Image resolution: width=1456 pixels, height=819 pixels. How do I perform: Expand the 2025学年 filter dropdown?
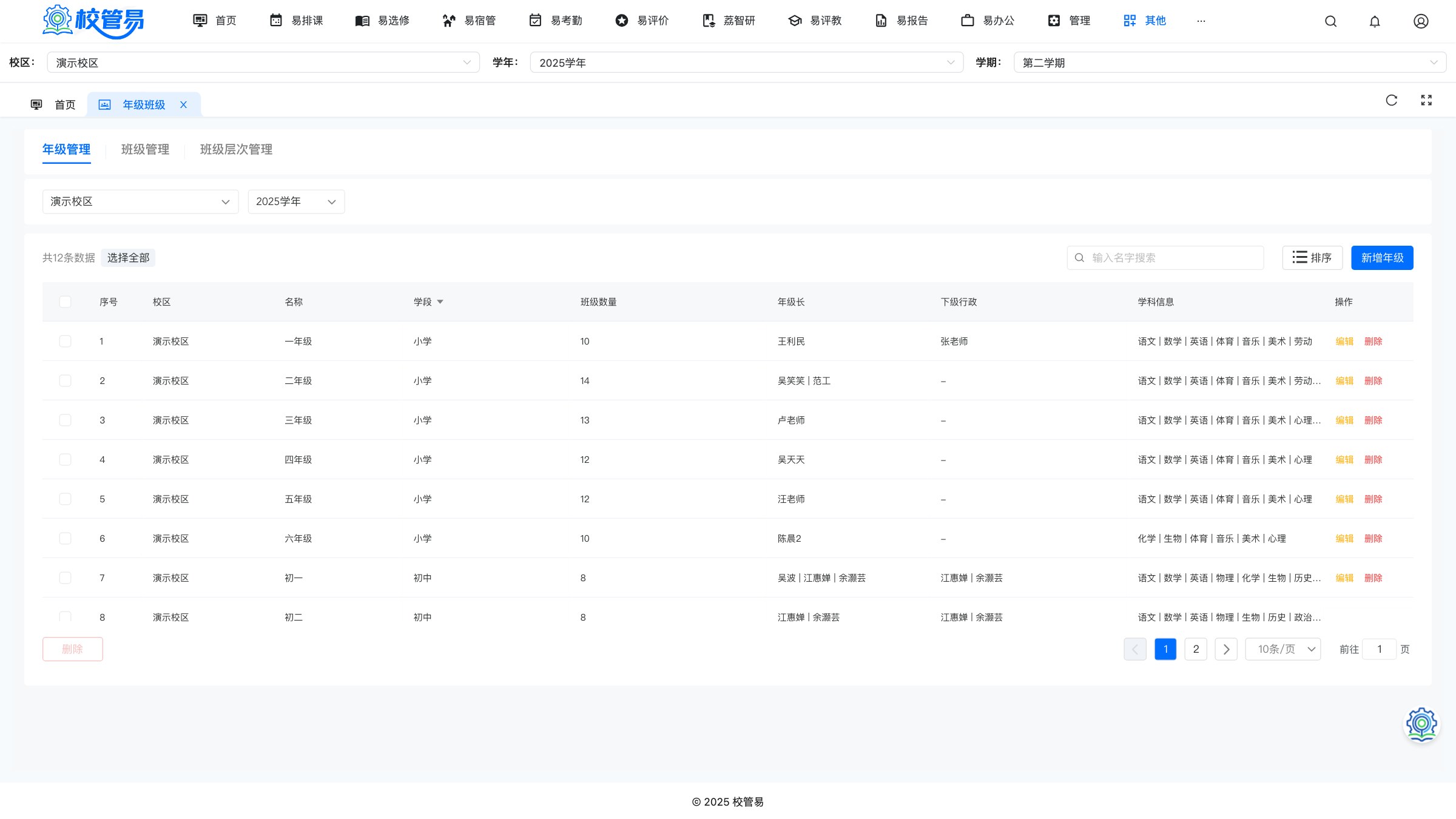click(296, 201)
